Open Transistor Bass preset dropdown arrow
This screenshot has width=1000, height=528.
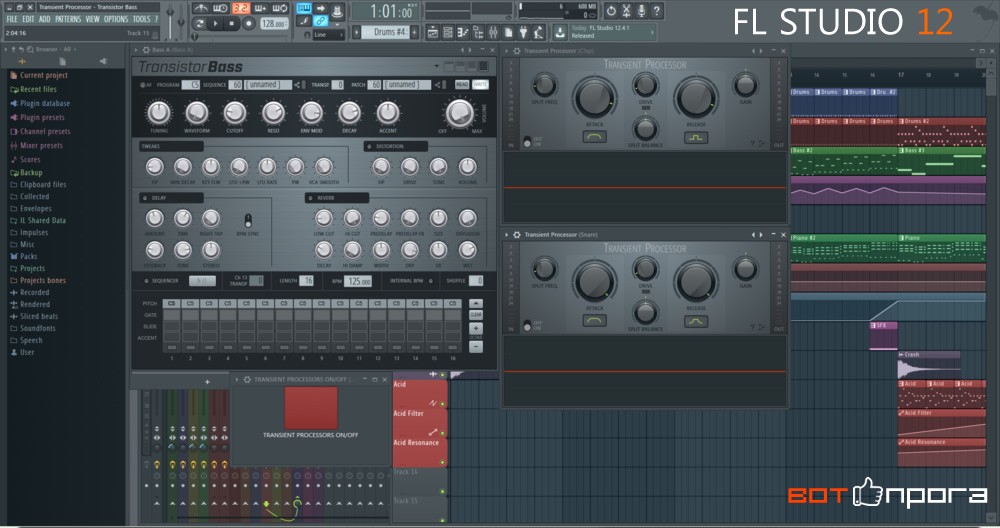437,66
